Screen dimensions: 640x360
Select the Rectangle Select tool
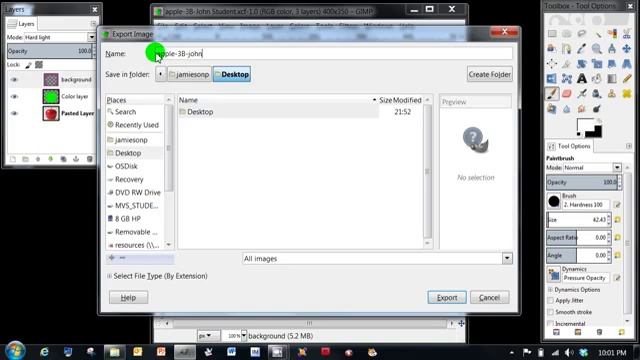pos(552,34)
